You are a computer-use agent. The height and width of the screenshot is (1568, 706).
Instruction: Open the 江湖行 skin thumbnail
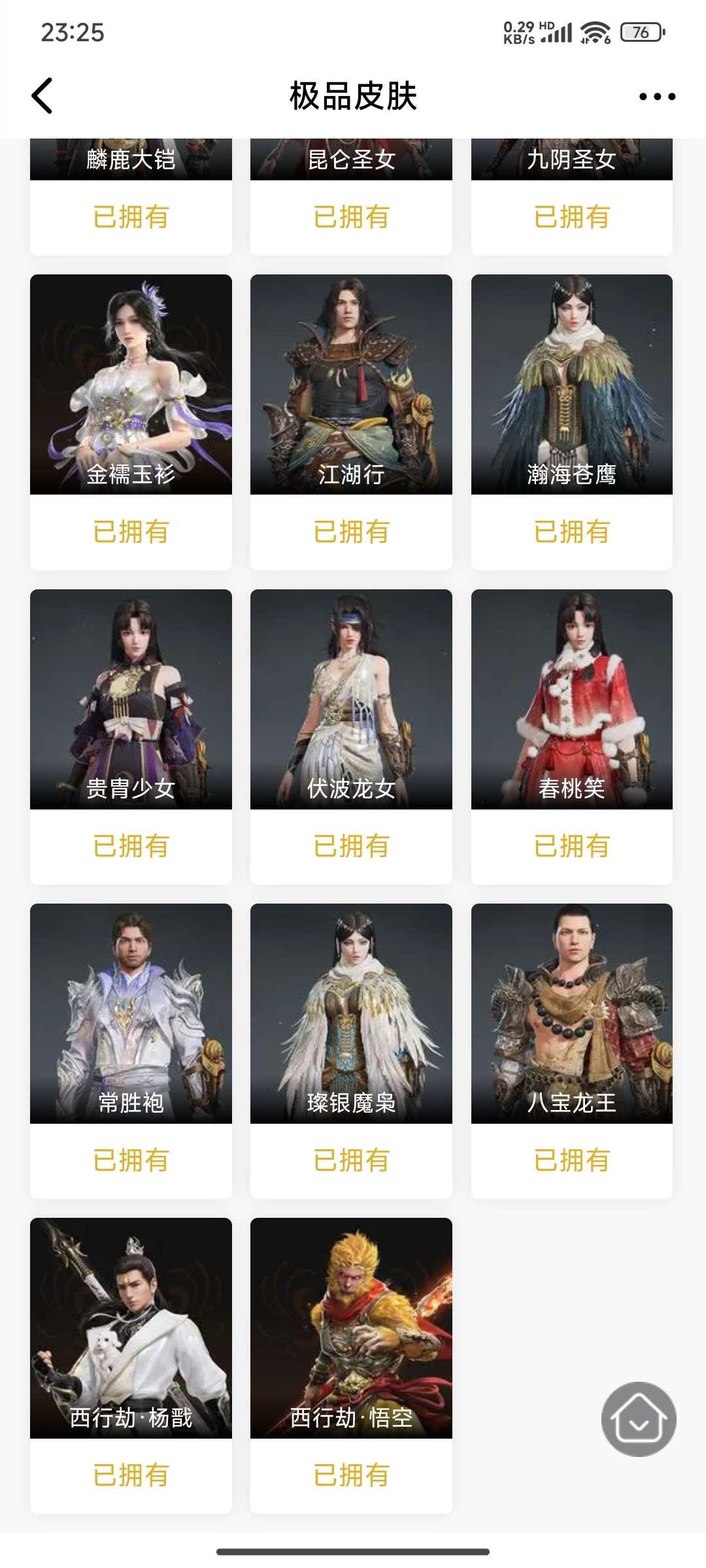(351, 384)
